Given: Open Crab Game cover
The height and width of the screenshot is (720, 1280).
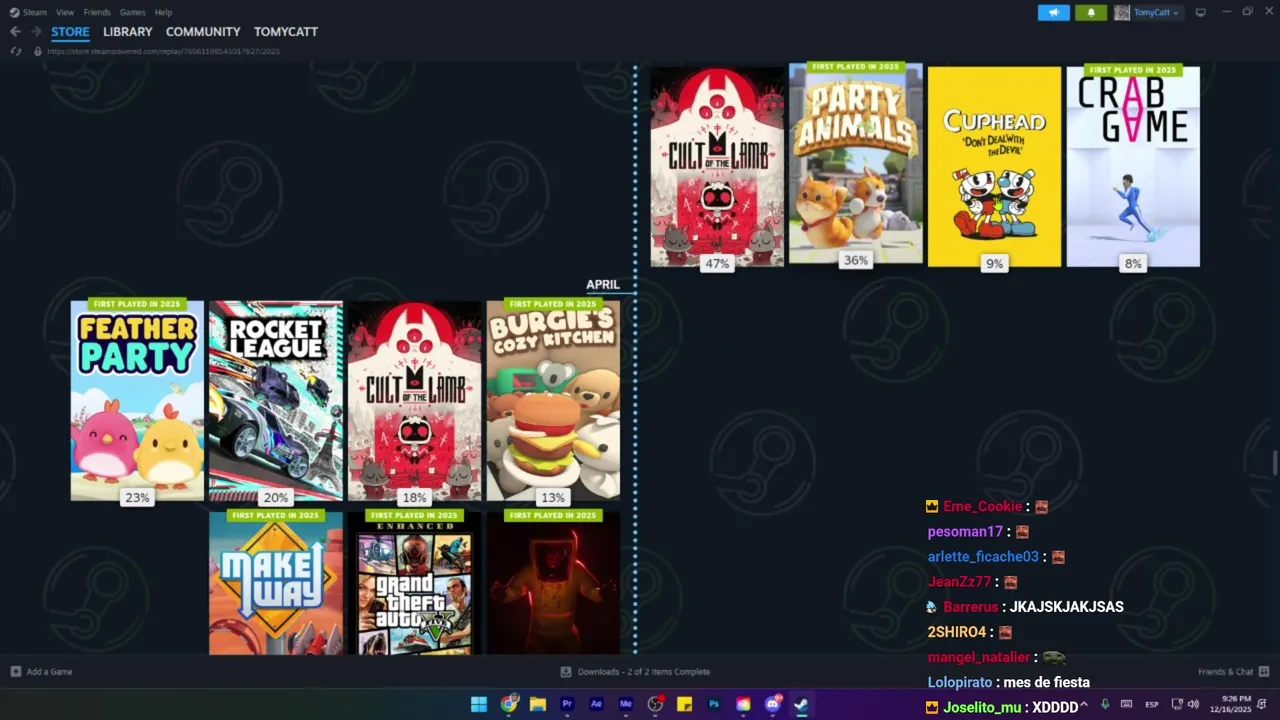Looking at the screenshot, I should point(1133,167).
